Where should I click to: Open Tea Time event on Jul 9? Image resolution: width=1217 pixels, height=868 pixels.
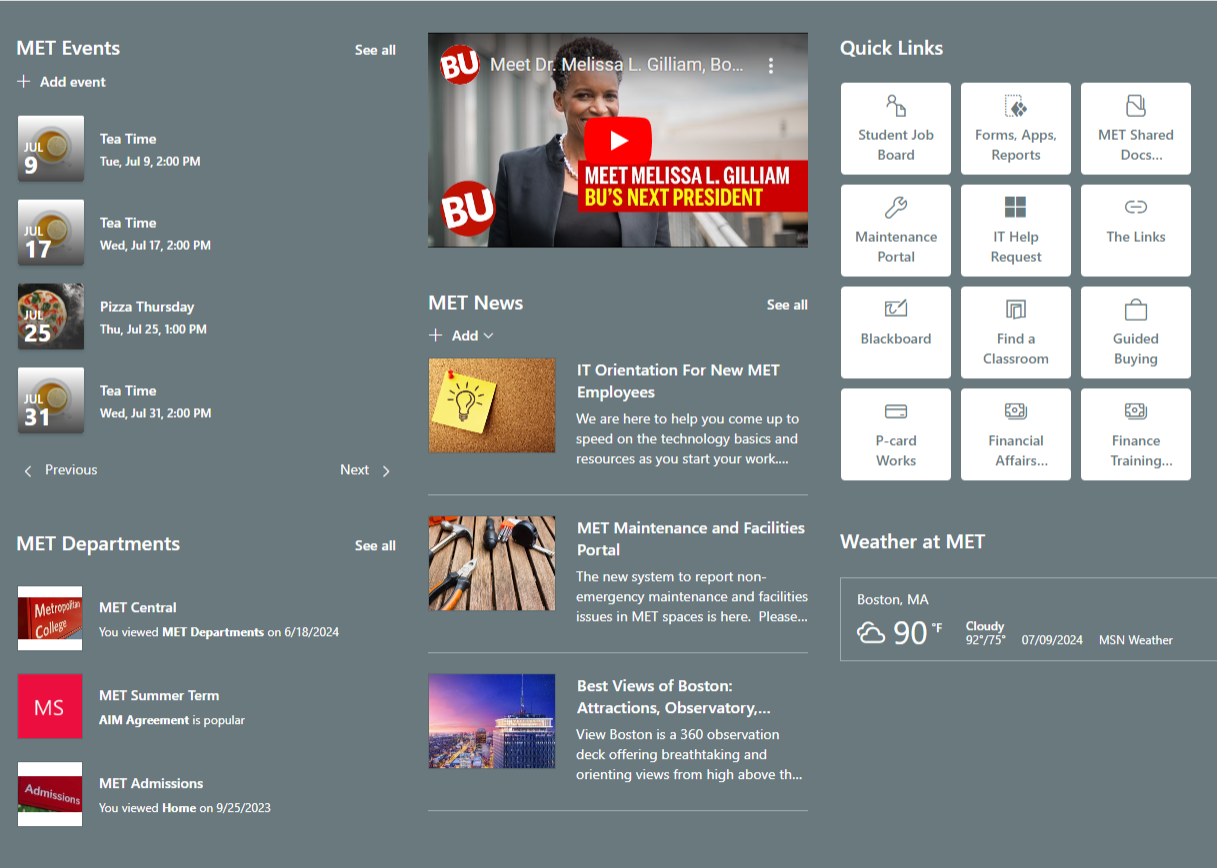tap(128, 139)
